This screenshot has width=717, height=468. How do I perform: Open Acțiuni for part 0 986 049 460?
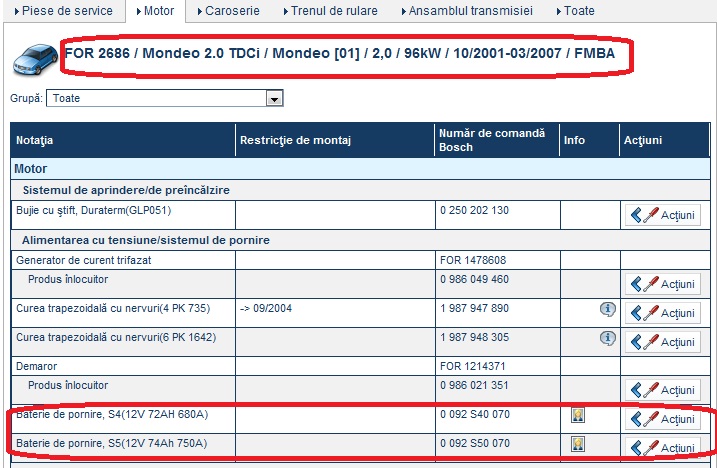point(663,284)
